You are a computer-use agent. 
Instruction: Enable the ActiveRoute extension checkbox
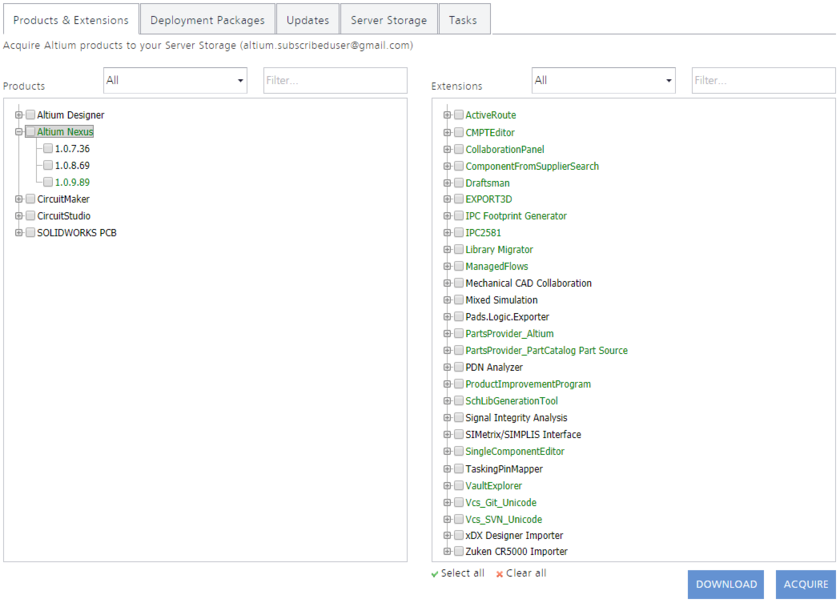(x=458, y=115)
